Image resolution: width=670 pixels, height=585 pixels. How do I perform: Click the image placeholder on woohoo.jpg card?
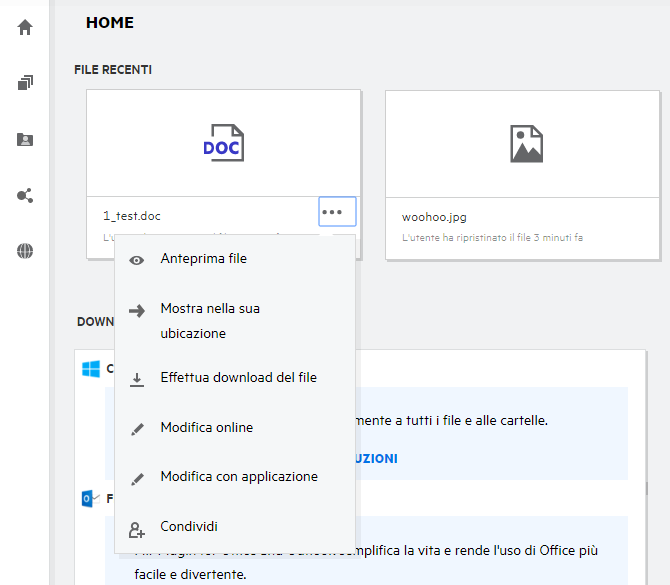point(526,143)
